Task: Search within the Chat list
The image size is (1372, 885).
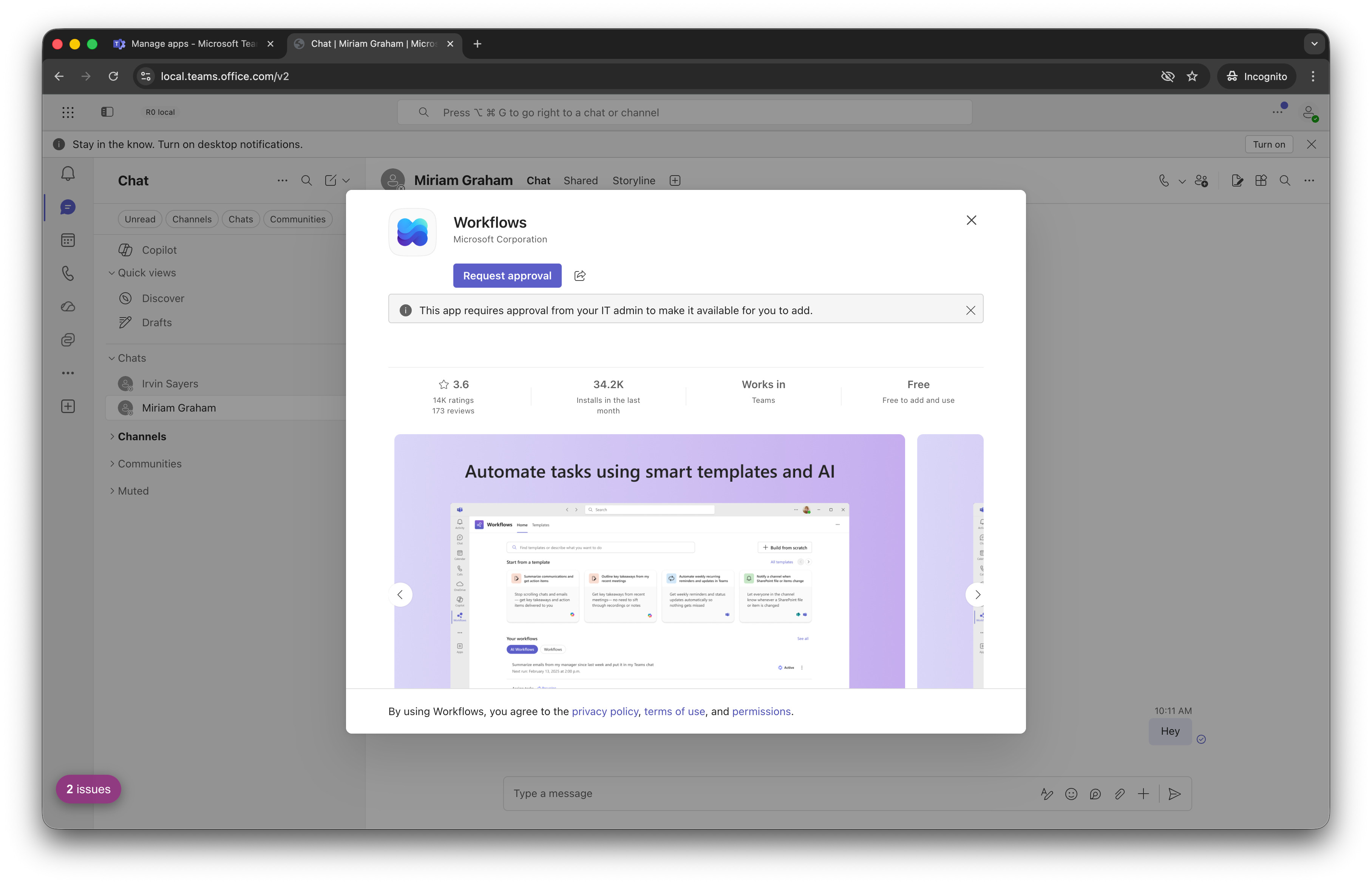Action: pos(306,180)
